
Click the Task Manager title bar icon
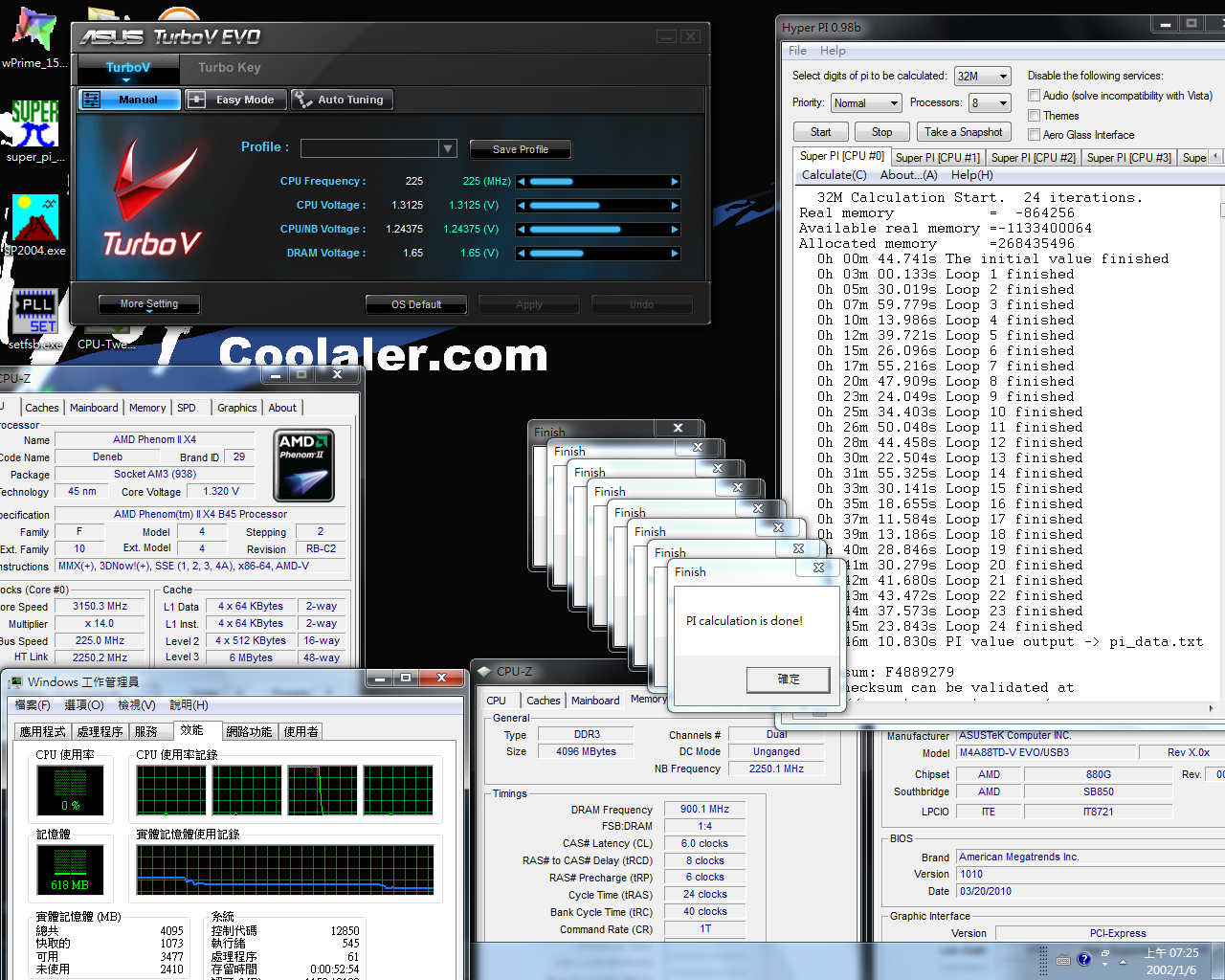[x=15, y=682]
